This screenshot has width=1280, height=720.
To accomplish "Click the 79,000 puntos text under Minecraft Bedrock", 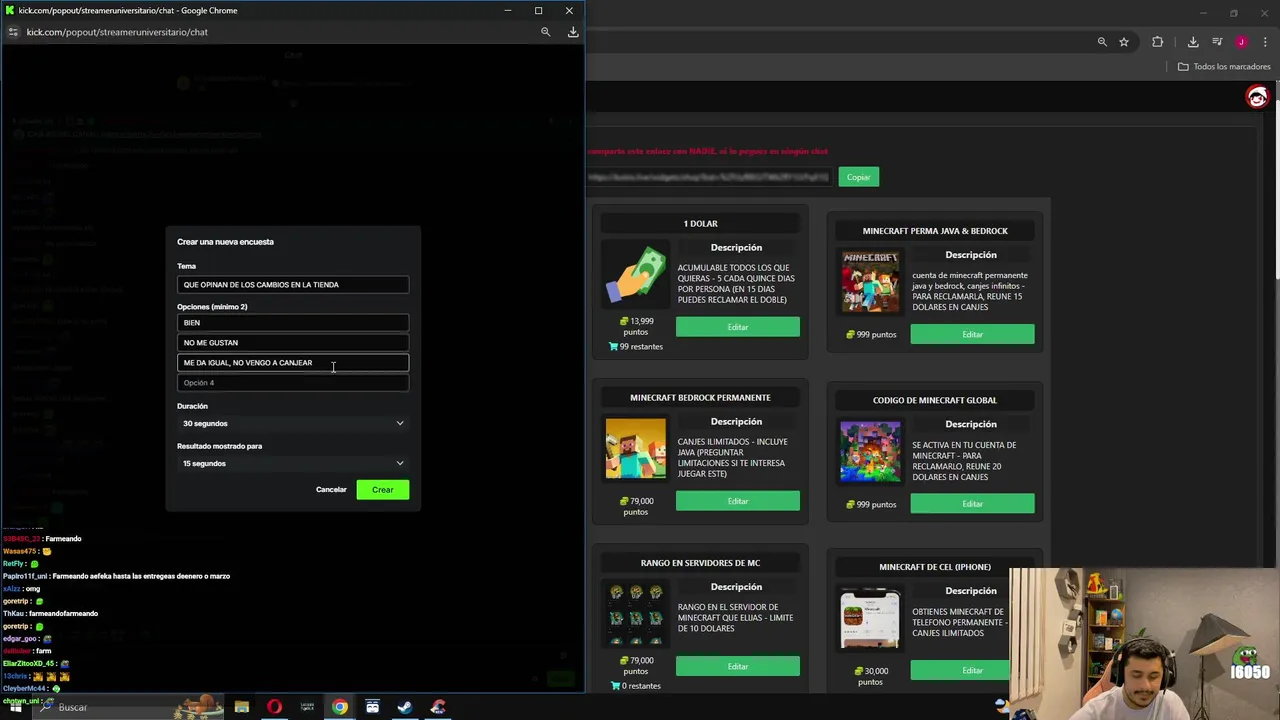I will click(x=636, y=506).
